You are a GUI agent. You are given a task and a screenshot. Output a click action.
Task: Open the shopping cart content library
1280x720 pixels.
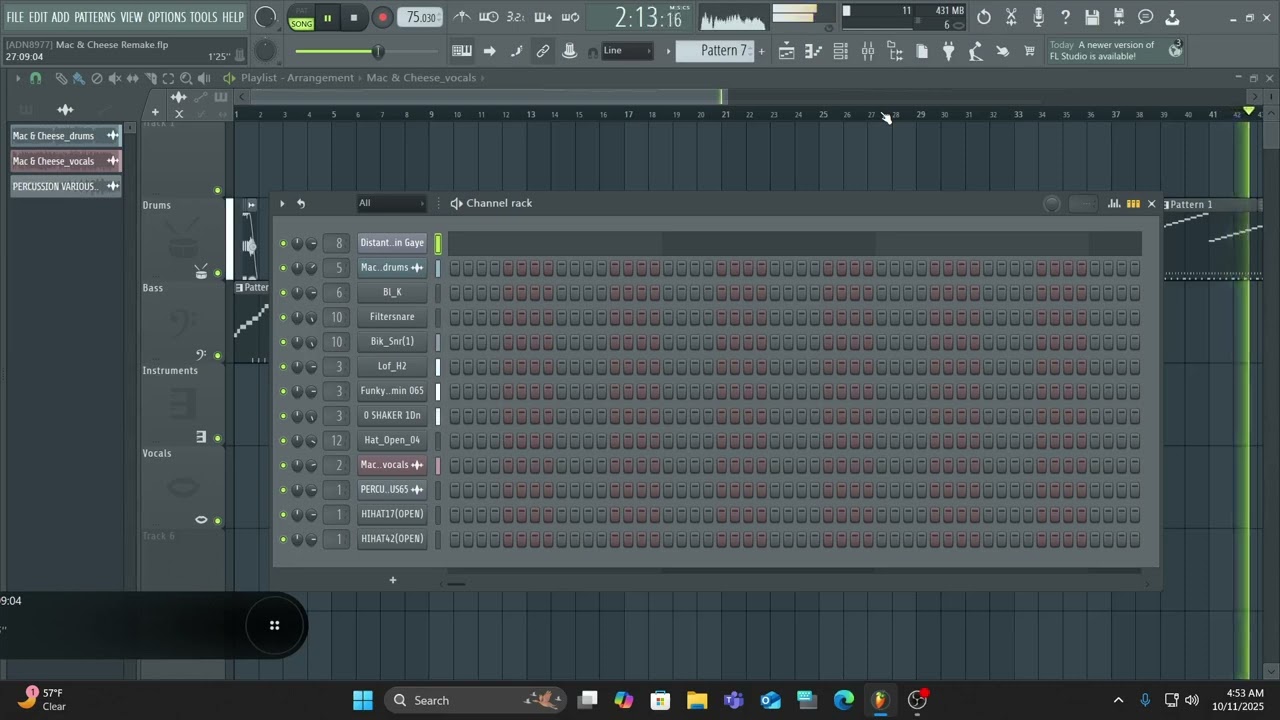[x=1030, y=51]
